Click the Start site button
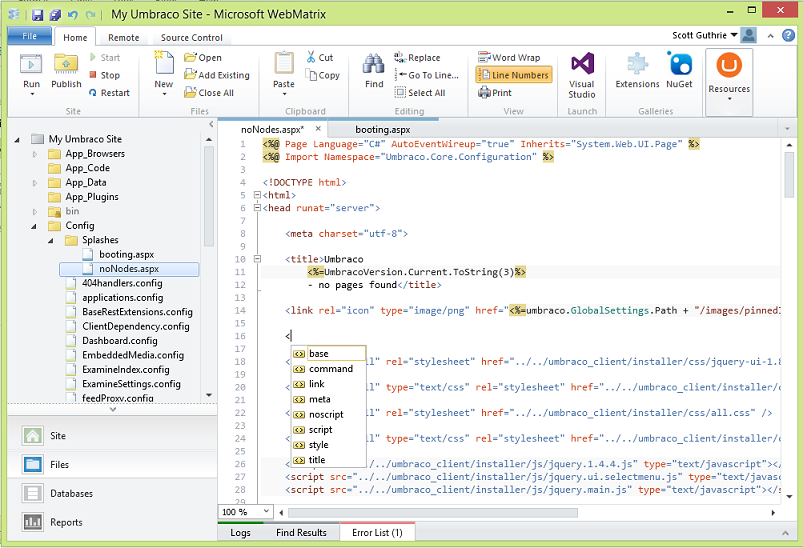The width and height of the screenshot is (803, 548). pos(105,57)
